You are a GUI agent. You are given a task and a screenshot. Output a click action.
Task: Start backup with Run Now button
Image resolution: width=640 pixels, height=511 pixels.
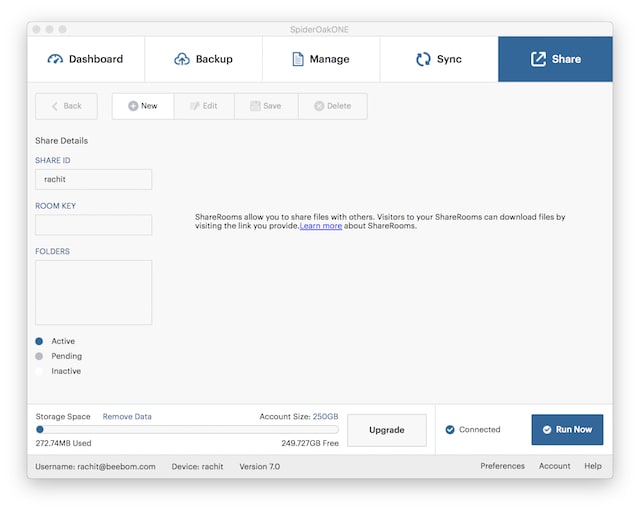(x=567, y=430)
